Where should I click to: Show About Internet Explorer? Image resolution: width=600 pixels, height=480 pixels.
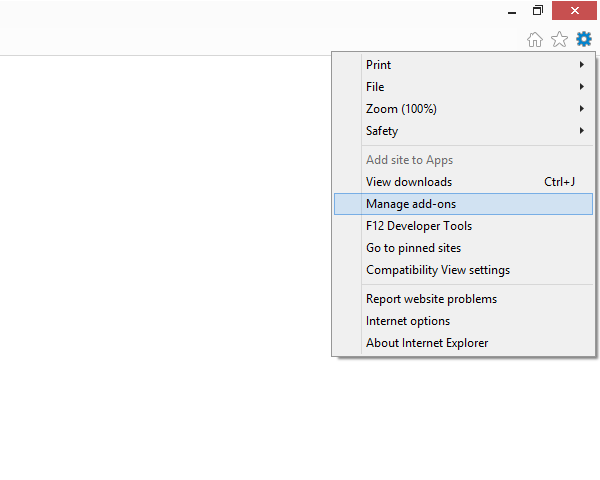click(x=427, y=343)
